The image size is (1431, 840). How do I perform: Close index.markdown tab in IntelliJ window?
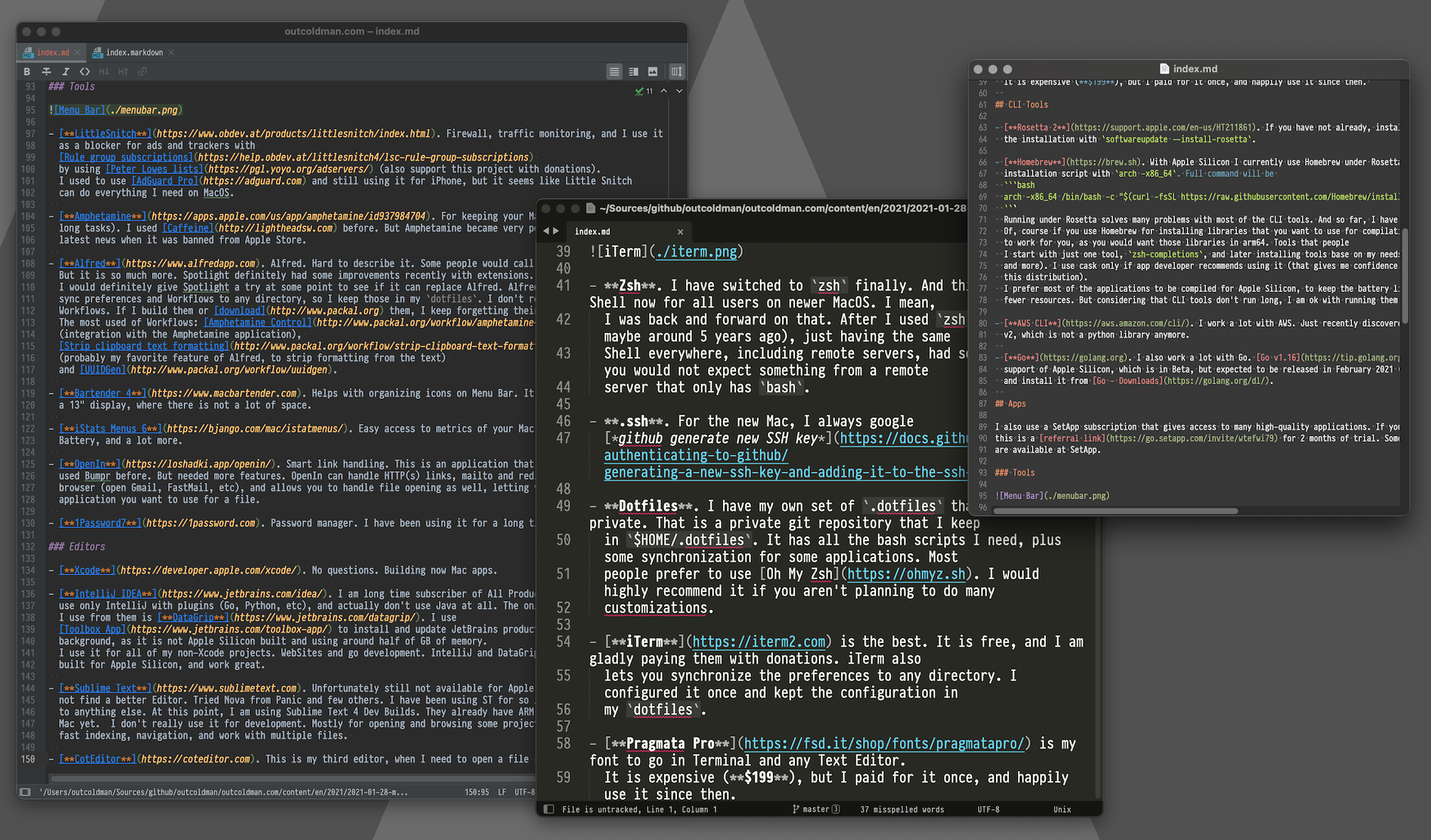pyautogui.click(x=171, y=52)
